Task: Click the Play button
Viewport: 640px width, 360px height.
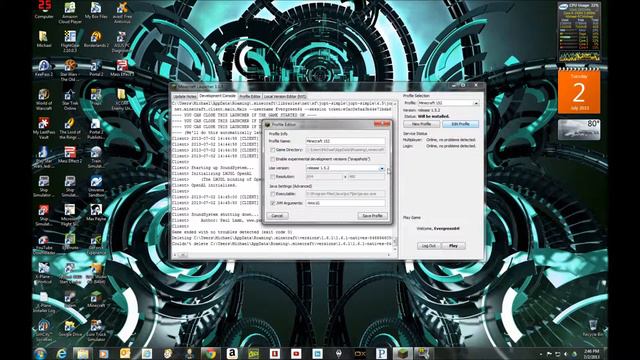Action: coord(453,246)
